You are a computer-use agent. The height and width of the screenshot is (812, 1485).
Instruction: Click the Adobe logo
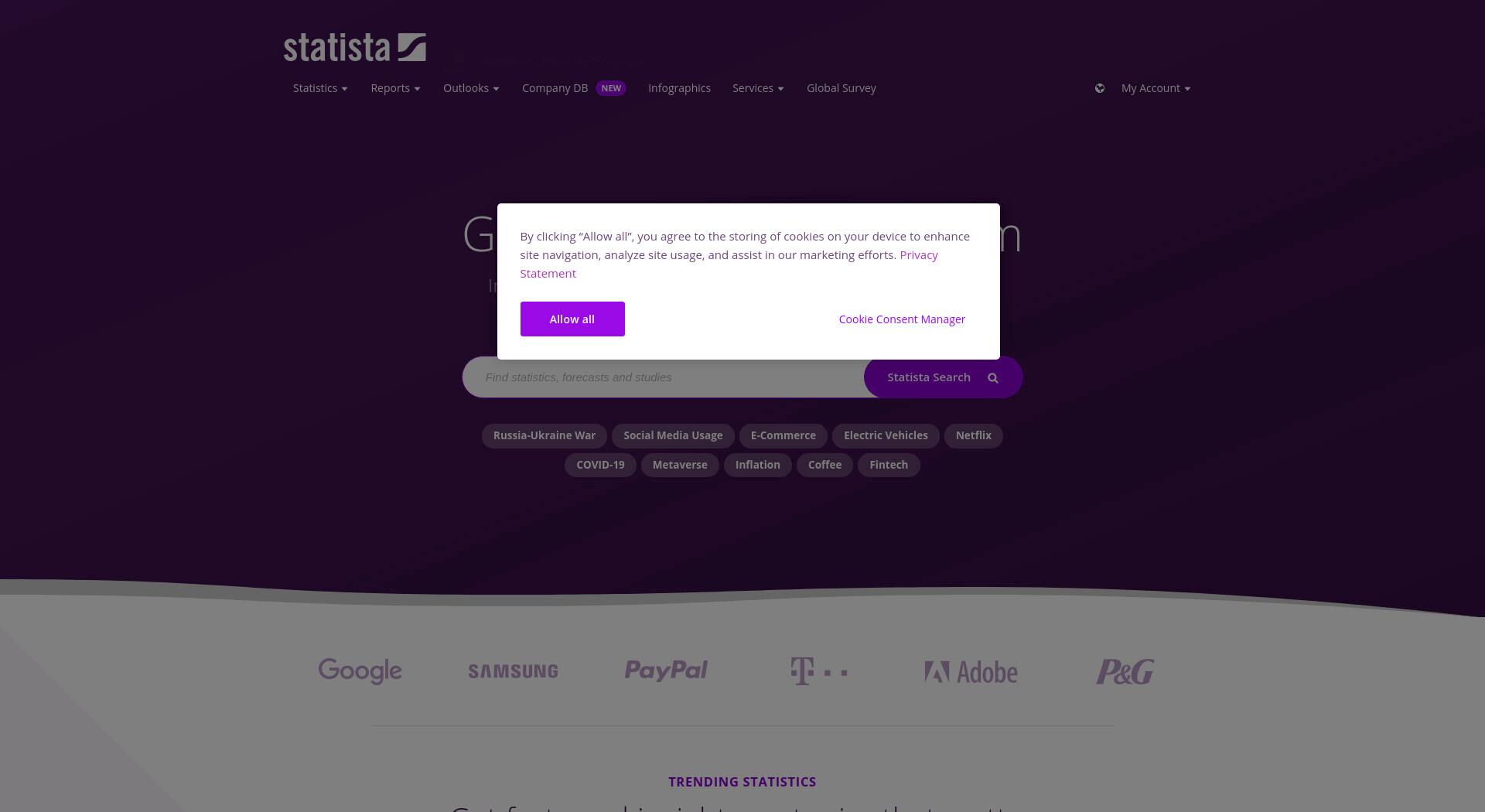(x=971, y=672)
